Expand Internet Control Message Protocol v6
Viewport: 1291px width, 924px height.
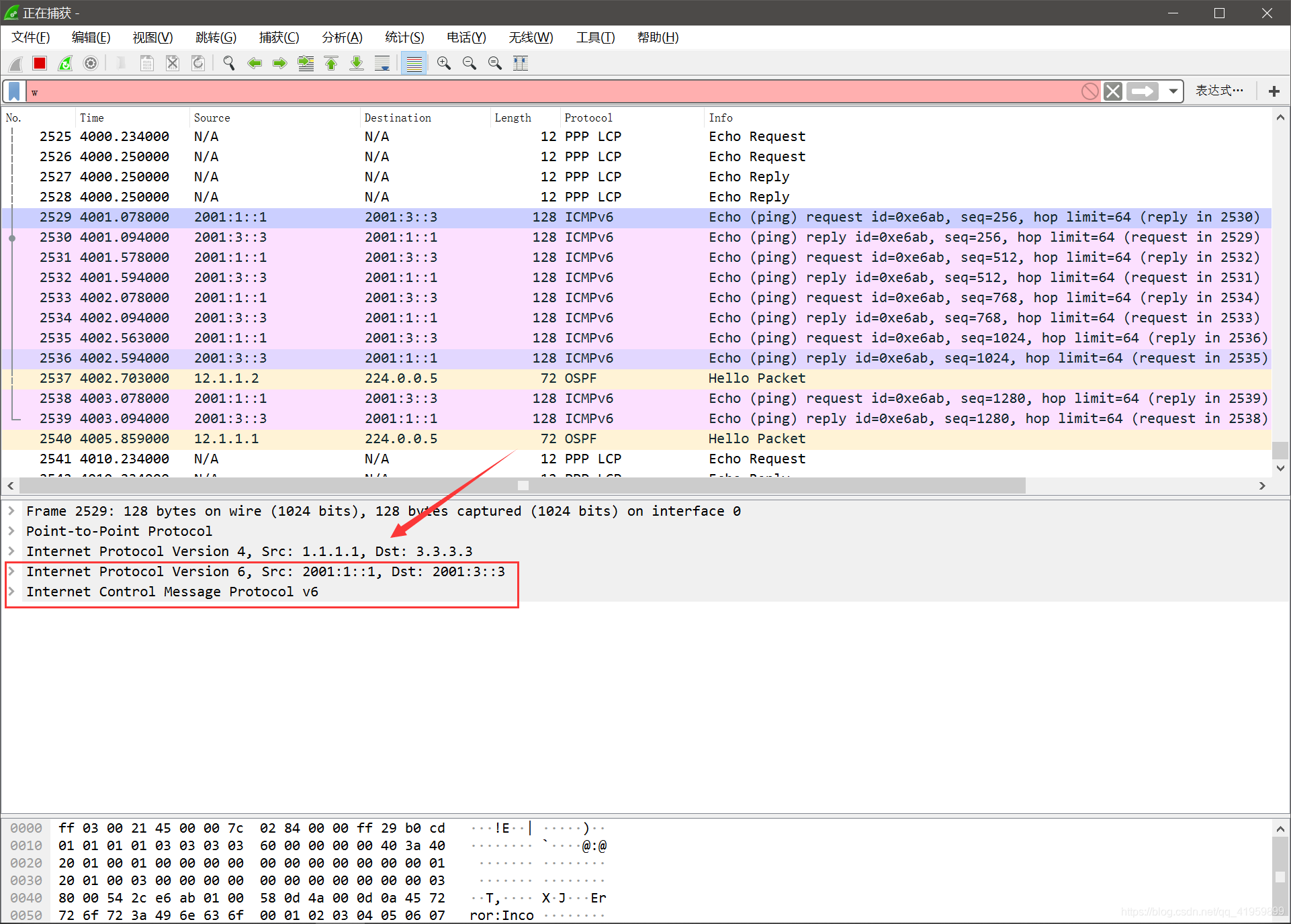11,592
